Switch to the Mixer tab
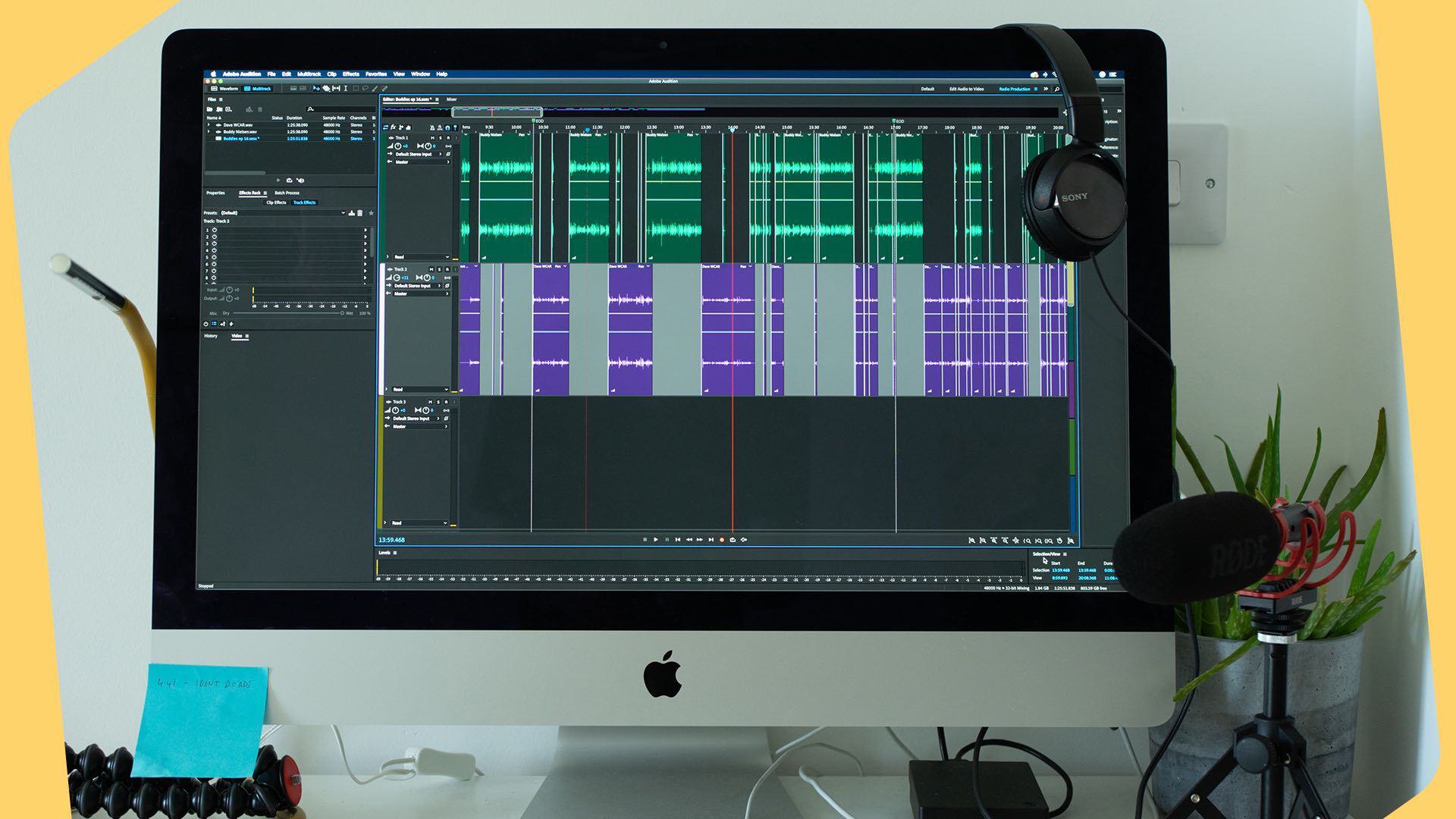The width and height of the screenshot is (1456, 819). click(x=451, y=99)
